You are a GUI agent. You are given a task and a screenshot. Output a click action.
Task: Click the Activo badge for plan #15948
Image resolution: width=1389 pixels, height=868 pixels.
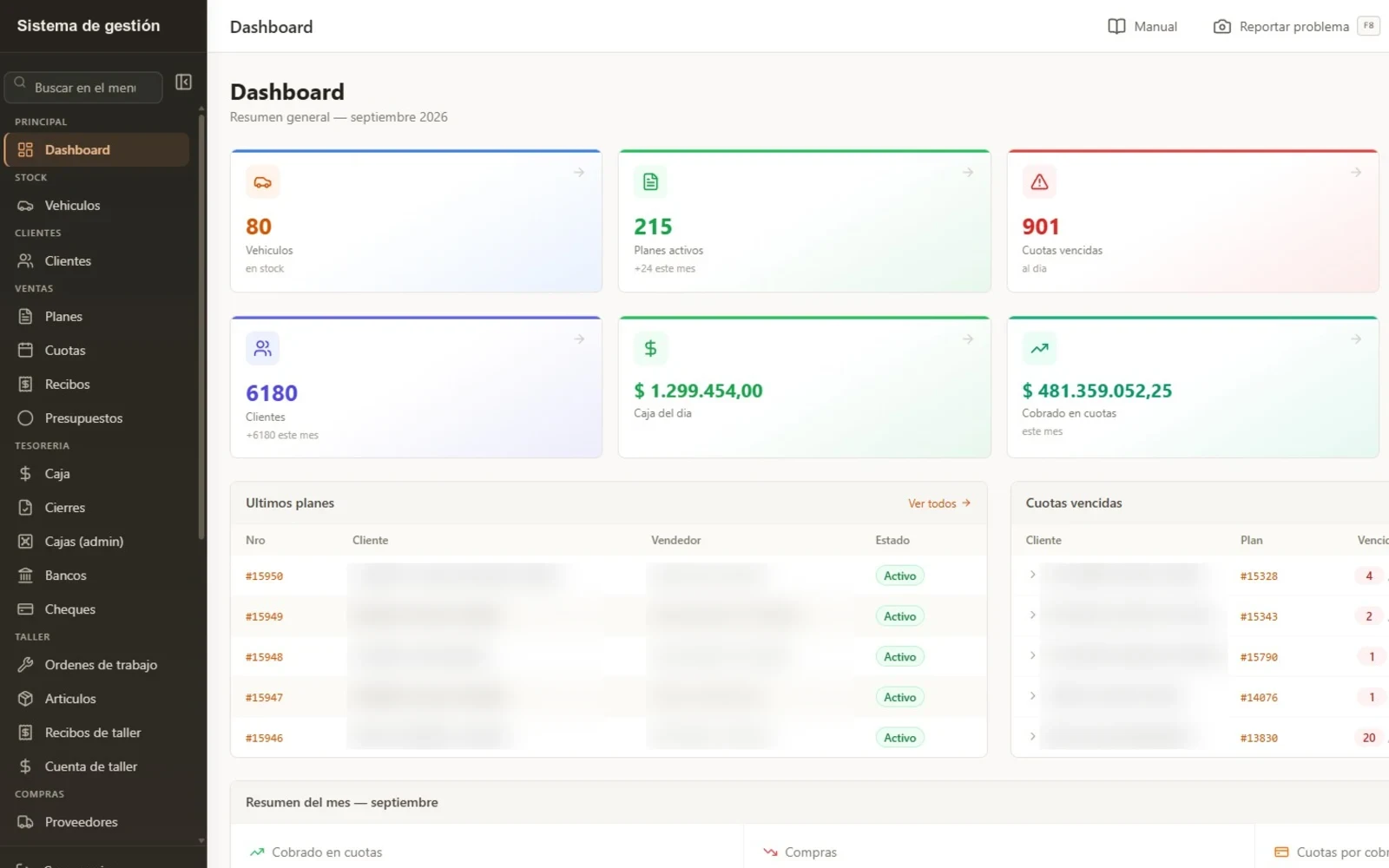[x=899, y=657]
